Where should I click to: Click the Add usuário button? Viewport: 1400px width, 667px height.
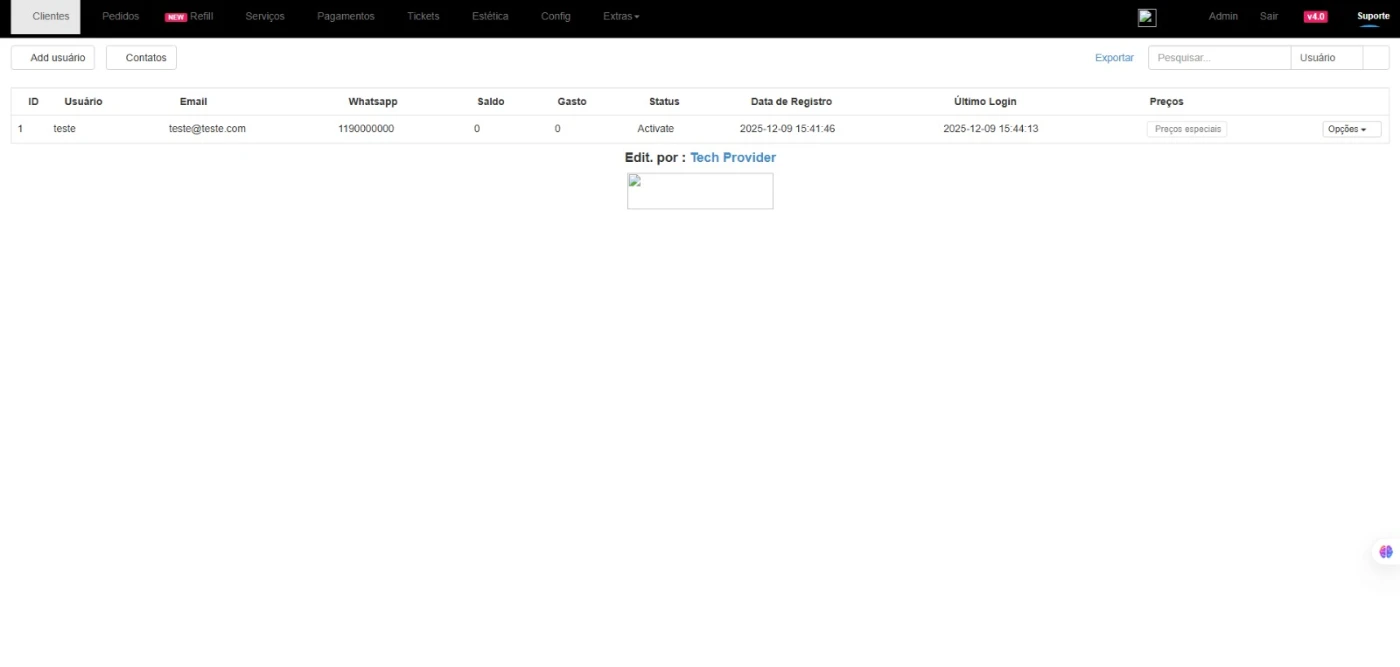pyautogui.click(x=53, y=58)
